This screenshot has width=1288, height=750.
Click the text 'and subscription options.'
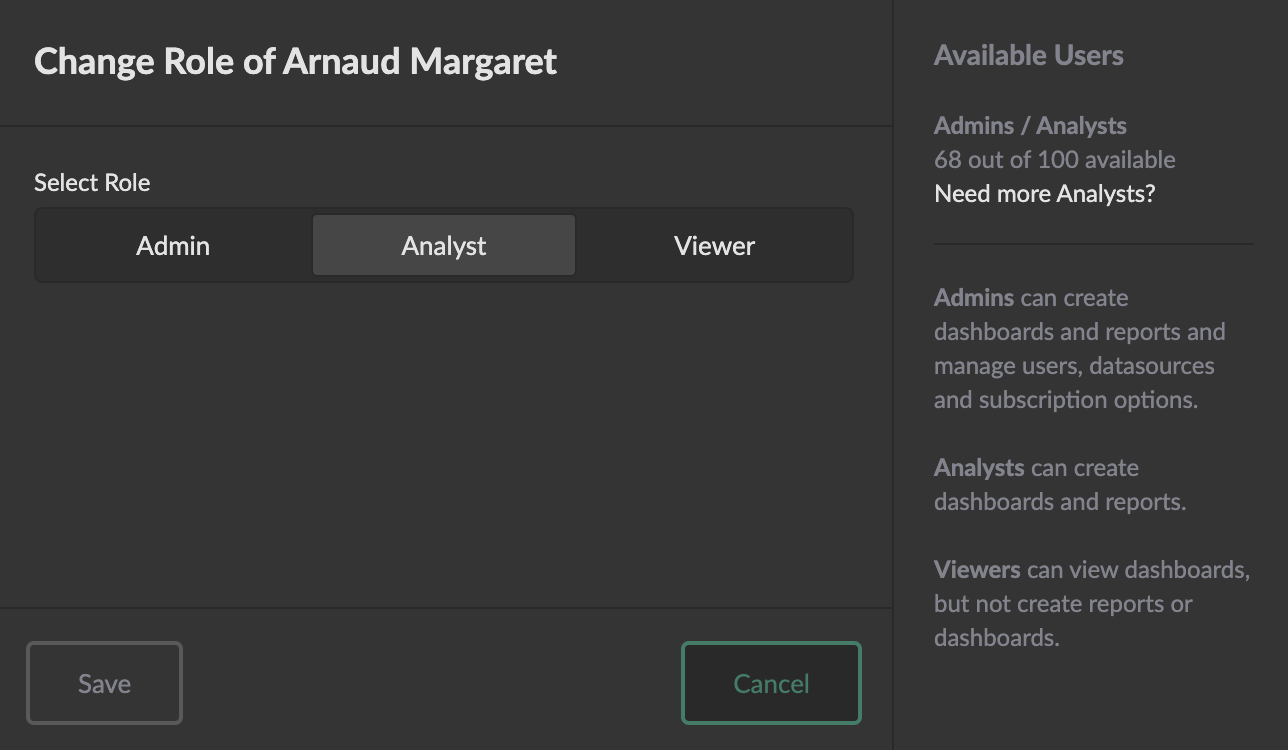1066,400
